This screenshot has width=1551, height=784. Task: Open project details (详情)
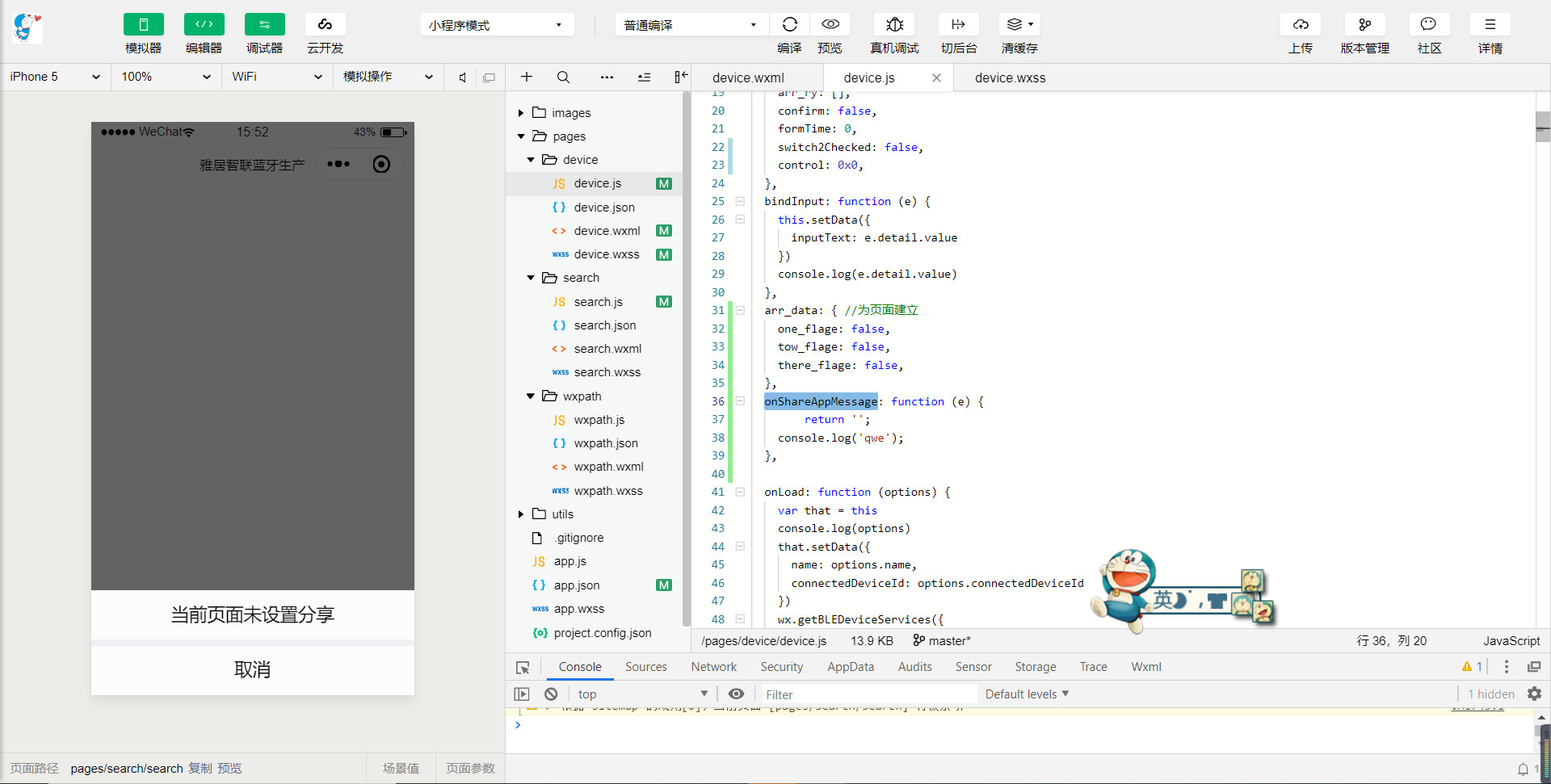point(1490,24)
